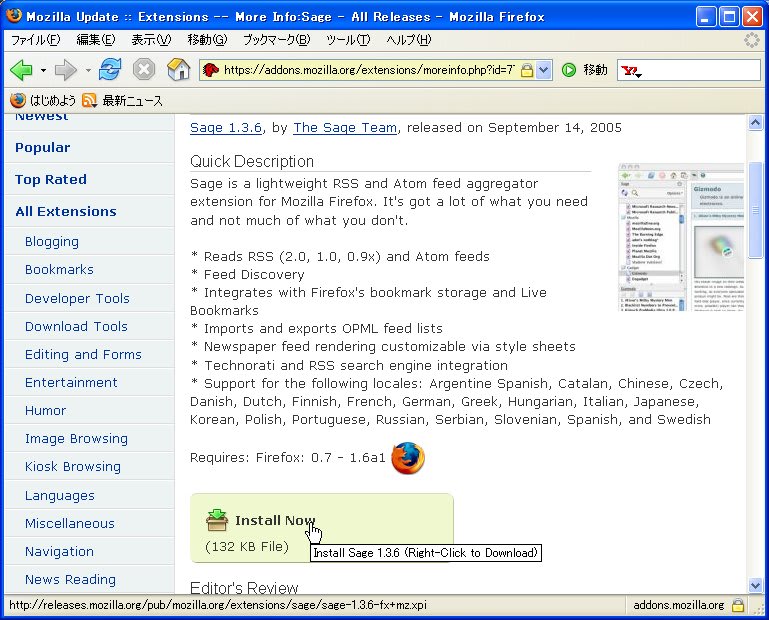This screenshot has width=769, height=620.
Task: Open the Yahoo search engine selector
Action: 632,72
